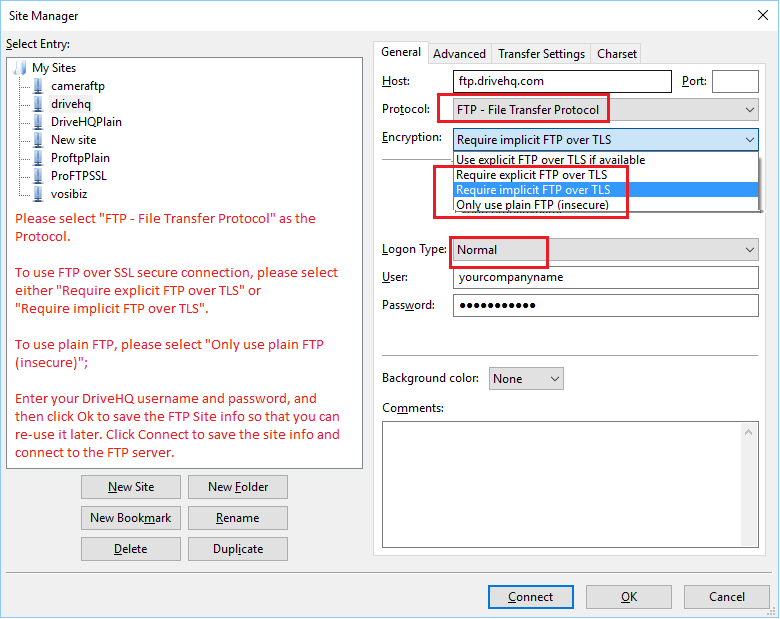780x619 pixels.
Task: Open the Background color dropdown
Action: 526,379
